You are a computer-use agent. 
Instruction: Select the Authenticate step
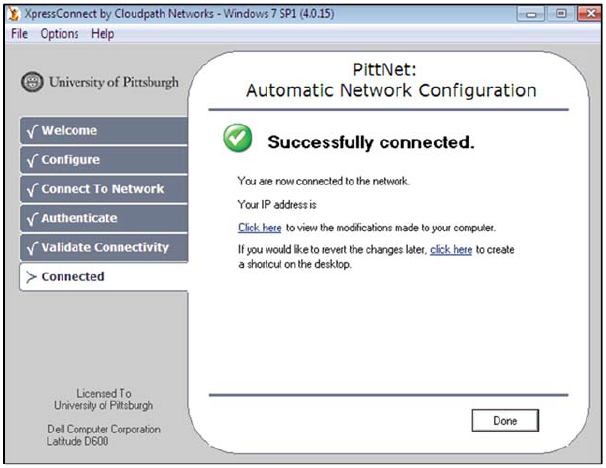104,218
